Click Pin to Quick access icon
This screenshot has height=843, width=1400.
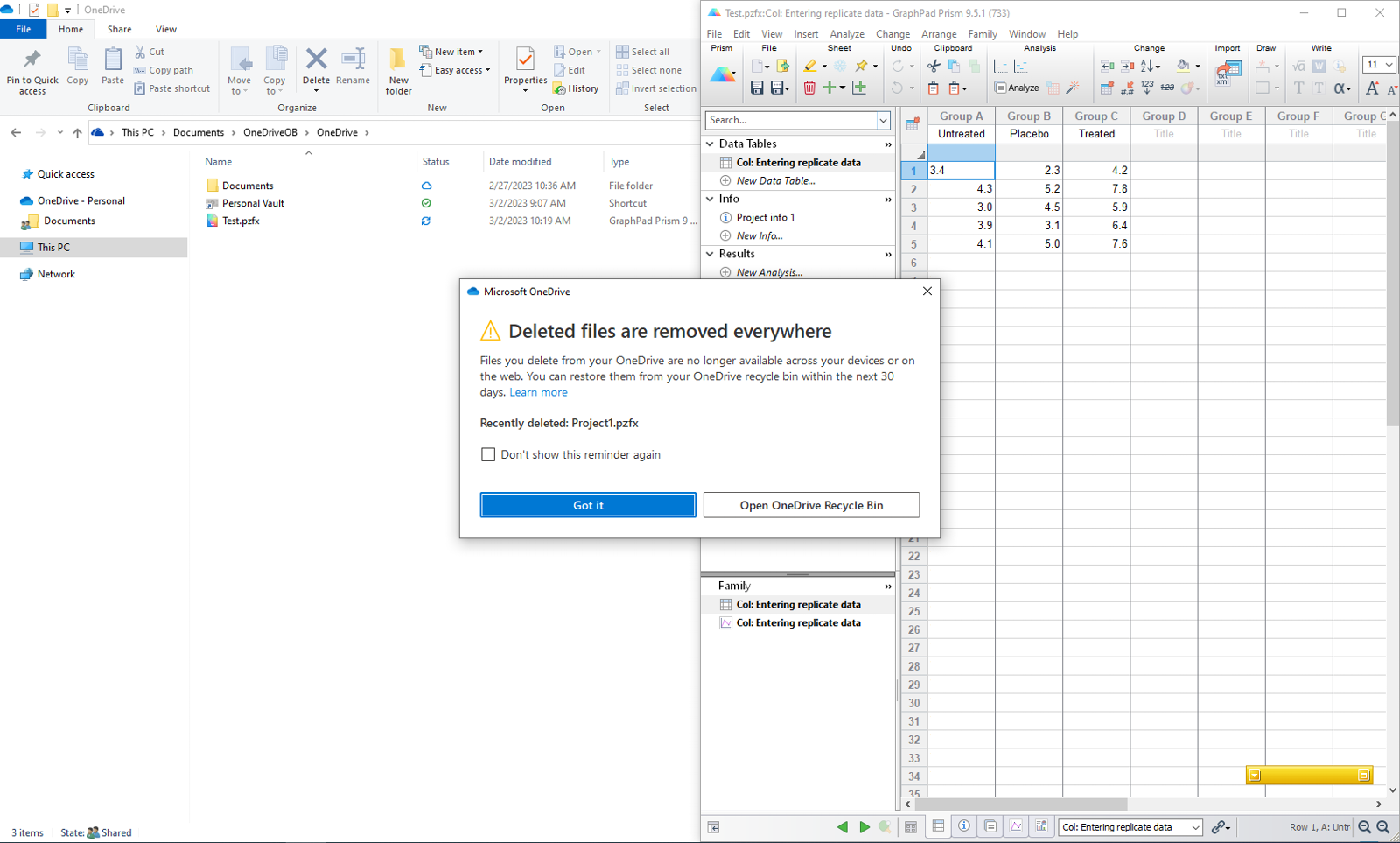32,60
